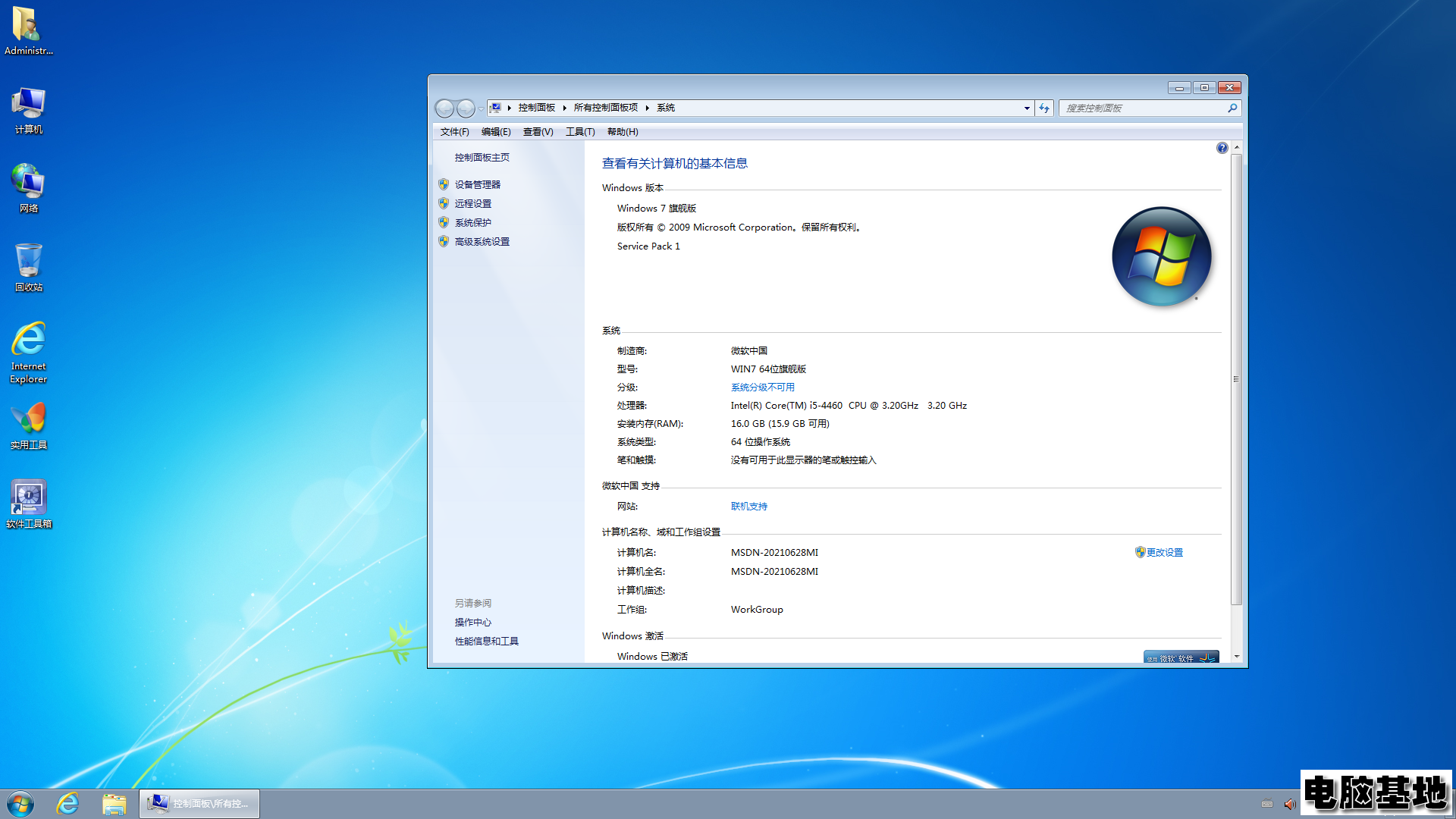
Task: Open 高级系统设置 link
Action: tap(482, 241)
